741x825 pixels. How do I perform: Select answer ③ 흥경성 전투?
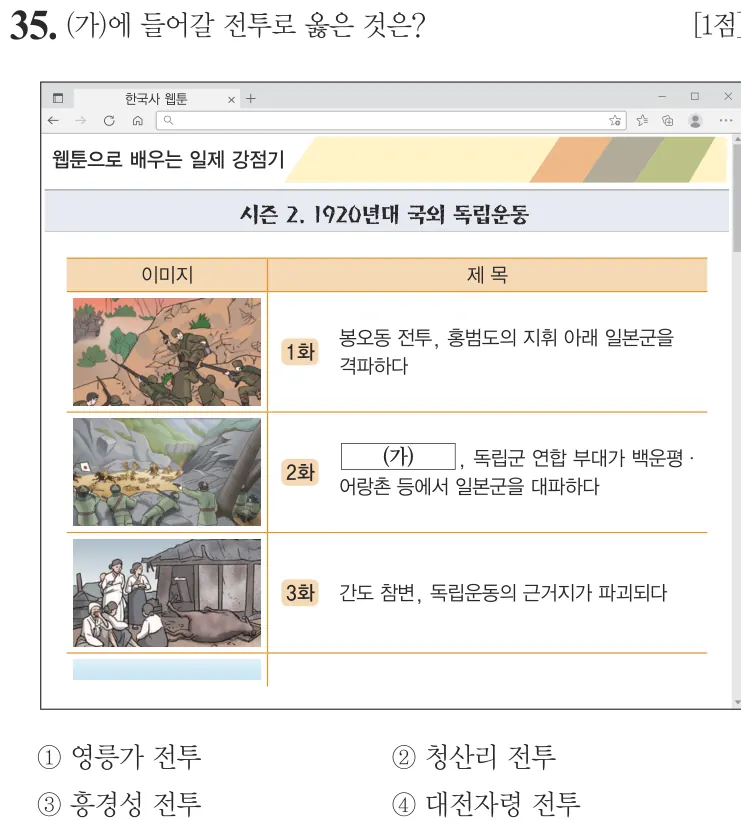pyautogui.click(x=119, y=804)
